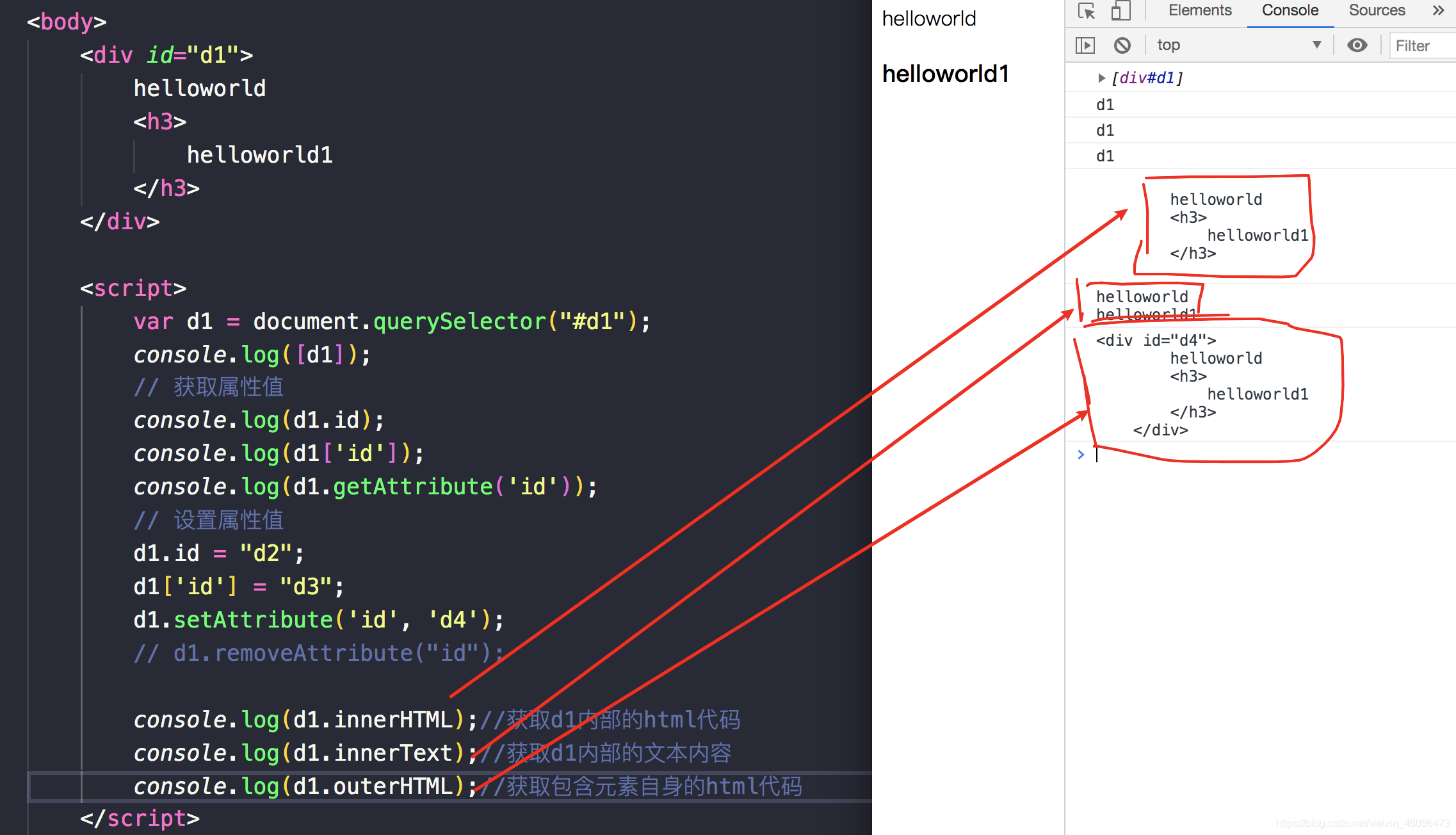Click the clear console icon
This screenshot has height=835, width=1456.
click(1121, 45)
